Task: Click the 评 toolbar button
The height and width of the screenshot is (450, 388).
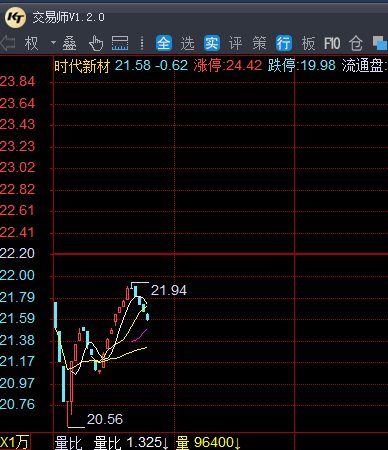Action: pos(236,44)
